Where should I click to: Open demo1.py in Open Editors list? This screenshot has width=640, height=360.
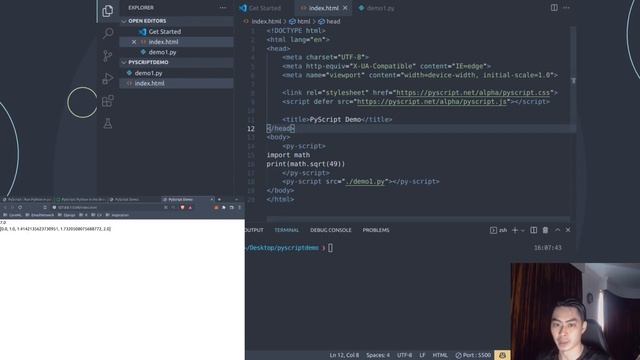click(176, 52)
